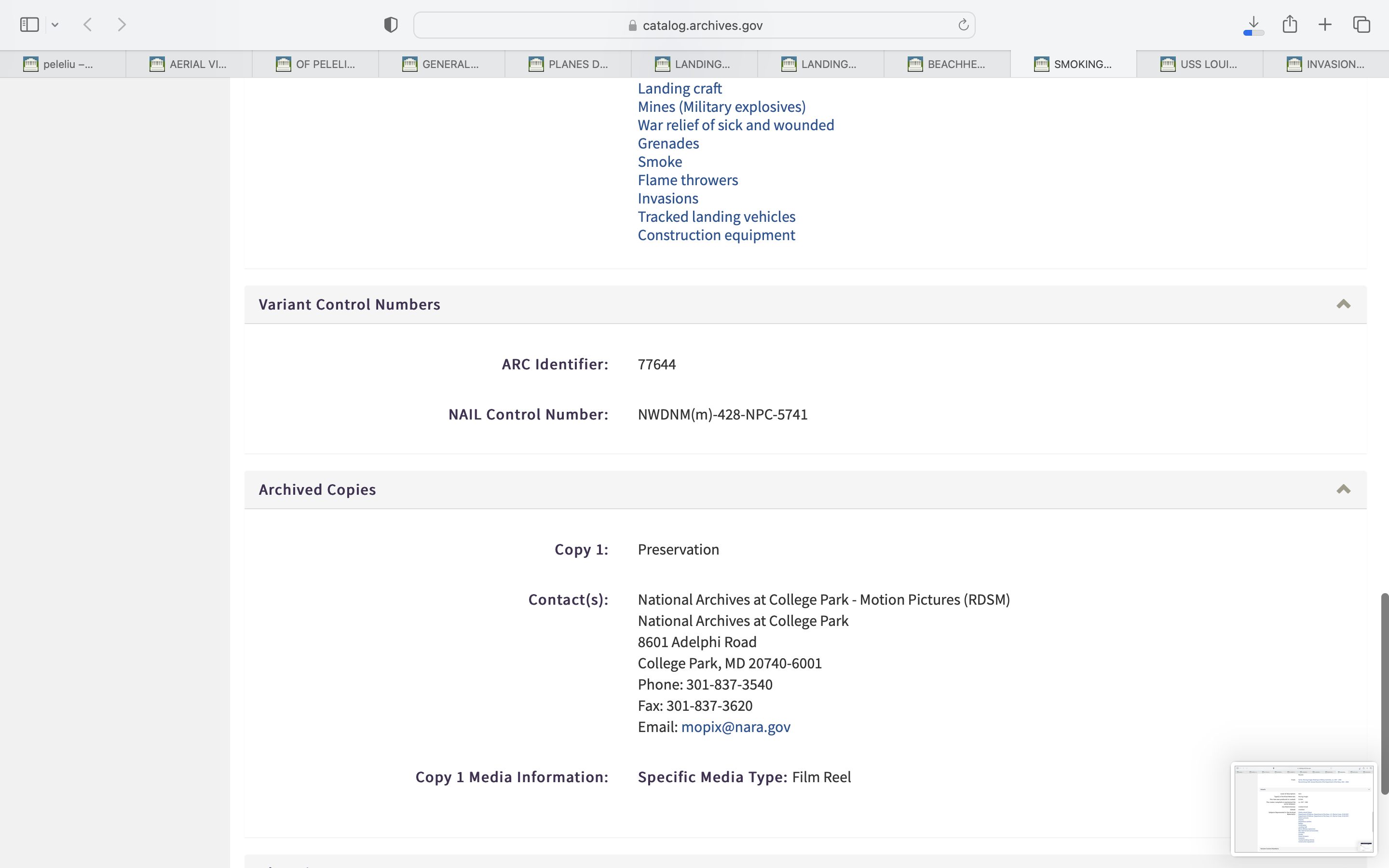Open the sidebar options dropdown arrow
The image size is (1389, 868).
pyautogui.click(x=55, y=25)
